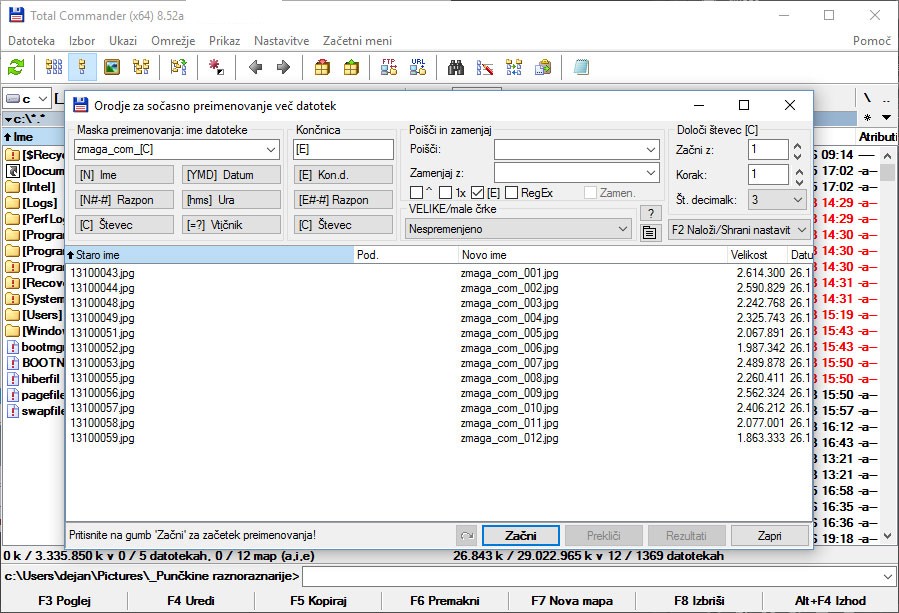
Task: Open the Datoteka menu
Action: (31, 41)
